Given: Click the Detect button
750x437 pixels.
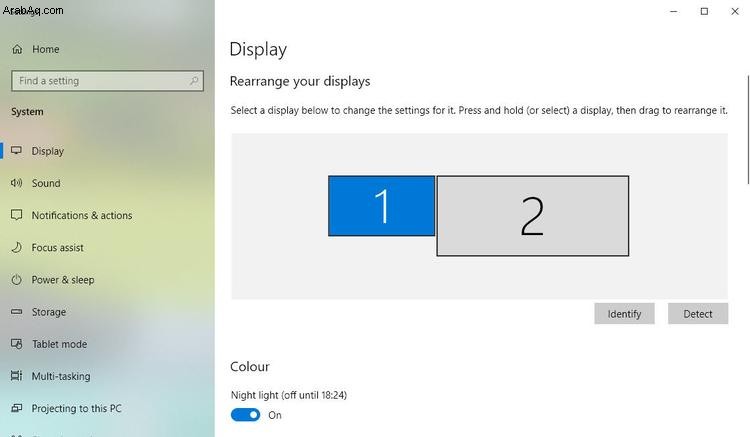Looking at the screenshot, I should pyautogui.click(x=698, y=314).
